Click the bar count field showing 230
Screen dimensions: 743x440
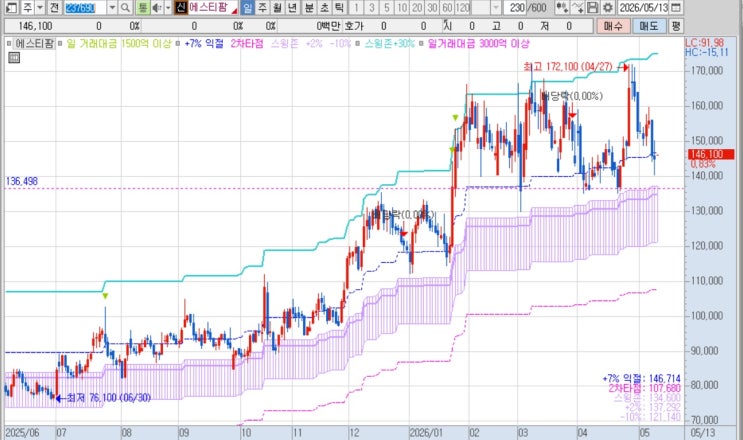click(516, 8)
